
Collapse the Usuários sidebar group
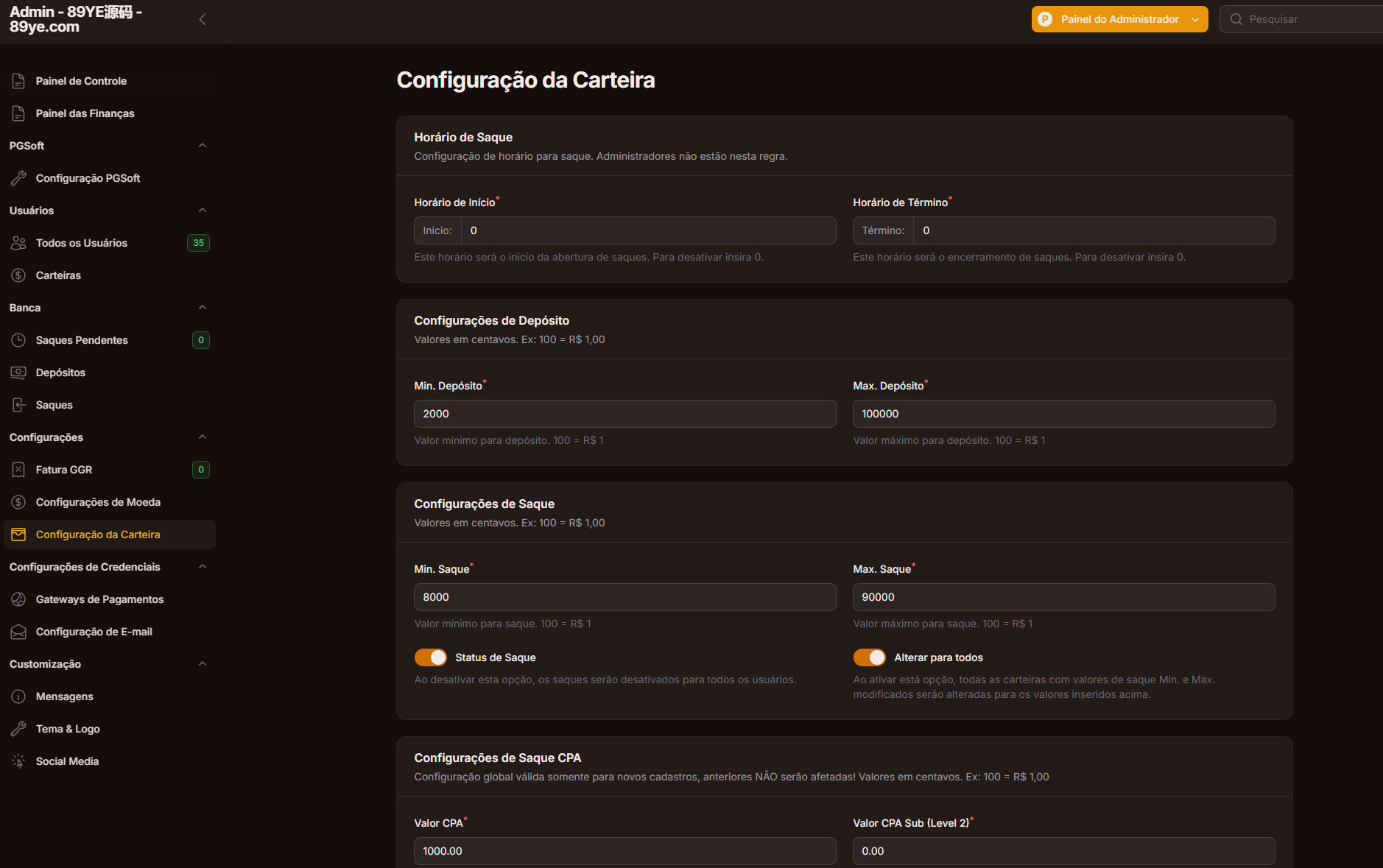[203, 211]
